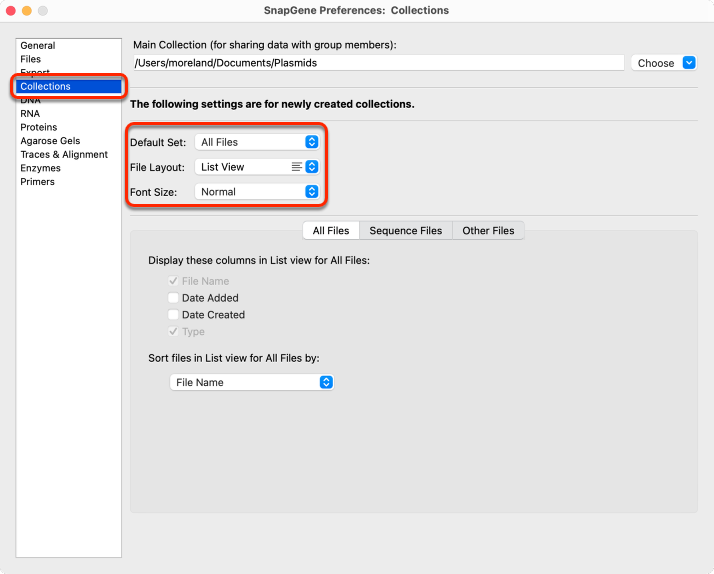The width and height of the screenshot is (714, 574).
Task: Open the File Layout dropdown
Action: coord(257,167)
